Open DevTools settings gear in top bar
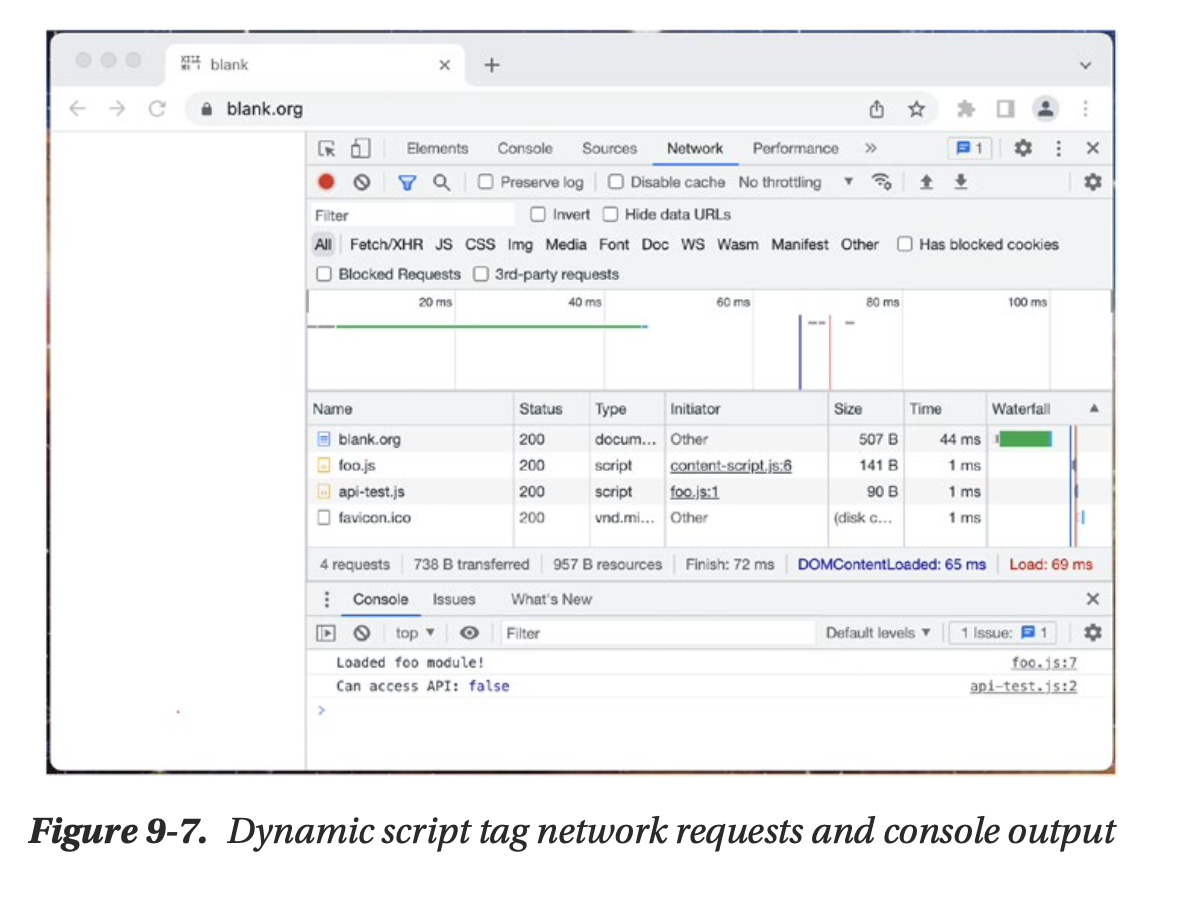 click(1022, 148)
